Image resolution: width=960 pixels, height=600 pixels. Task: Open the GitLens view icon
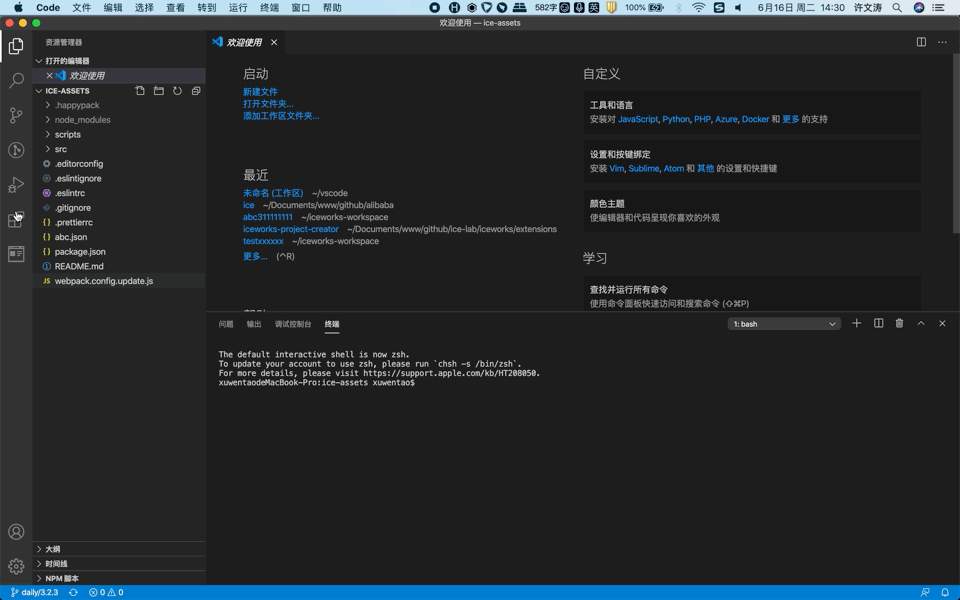(x=16, y=150)
